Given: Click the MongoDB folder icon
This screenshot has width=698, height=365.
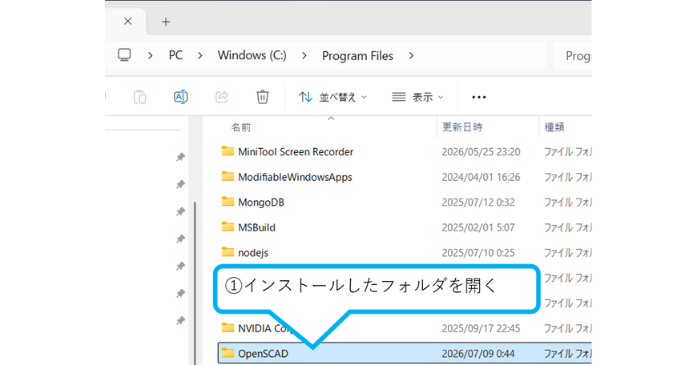Looking at the screenshot, I should (x=228, y=202).
